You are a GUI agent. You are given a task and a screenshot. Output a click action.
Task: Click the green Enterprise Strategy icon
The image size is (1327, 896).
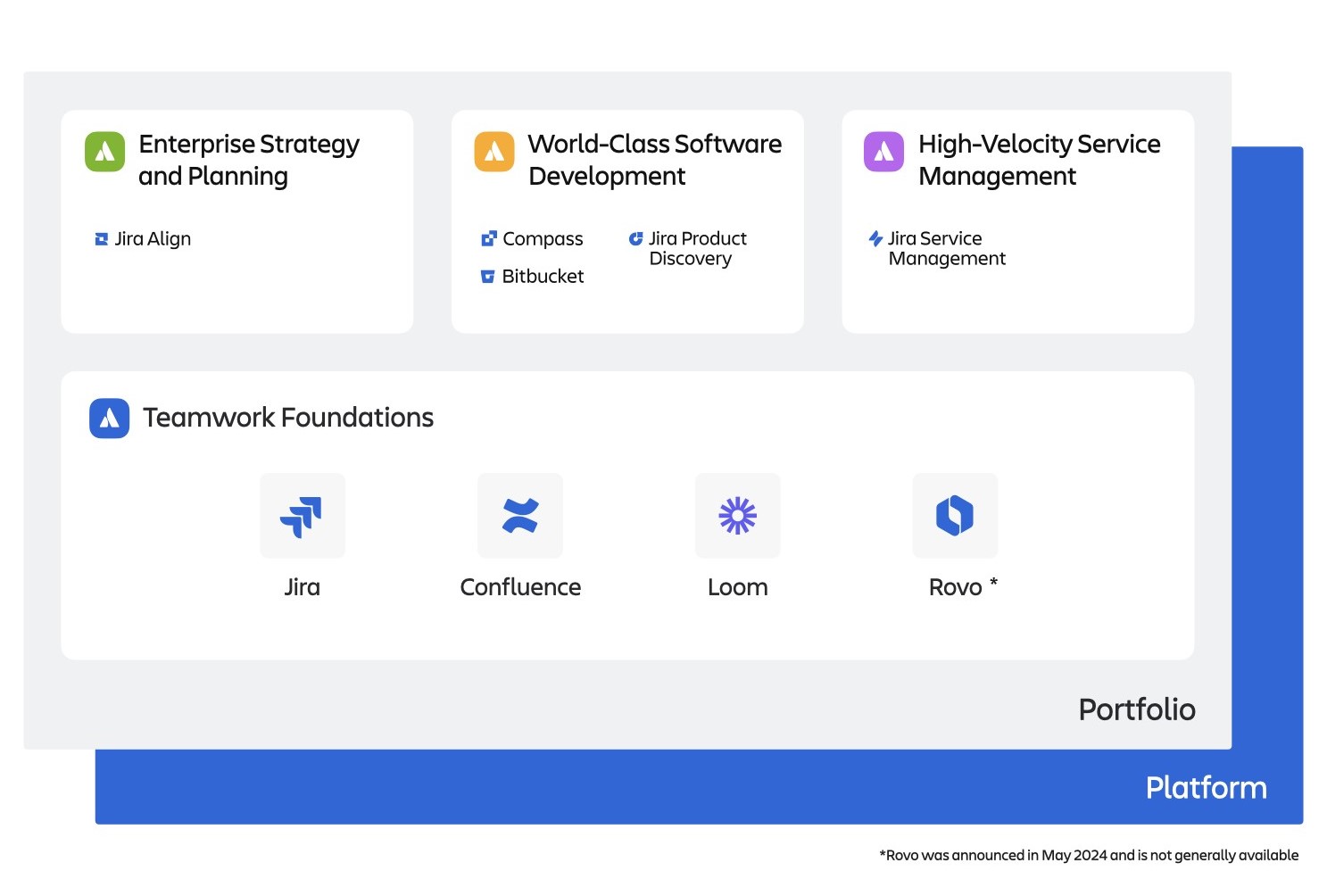(104, 152)
